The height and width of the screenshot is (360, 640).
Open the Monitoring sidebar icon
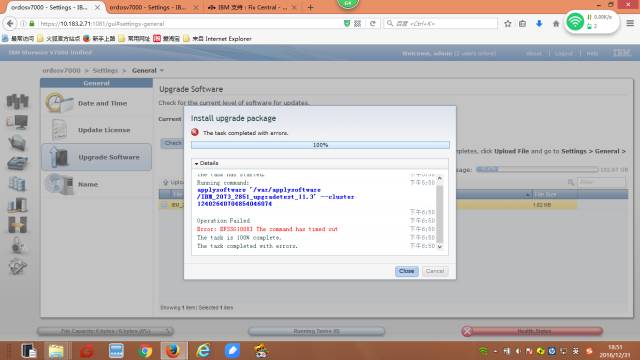pyautogui.click(x=18, y=101)
